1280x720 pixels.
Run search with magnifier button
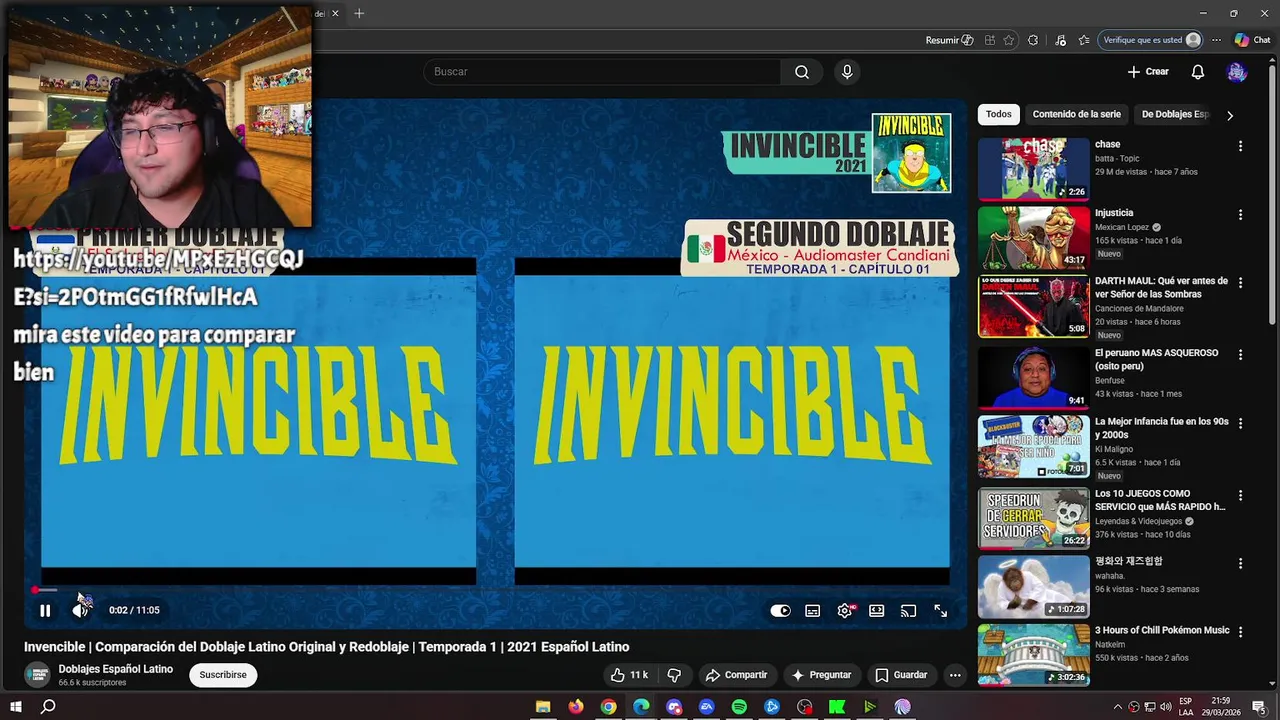tap(802, 72)
